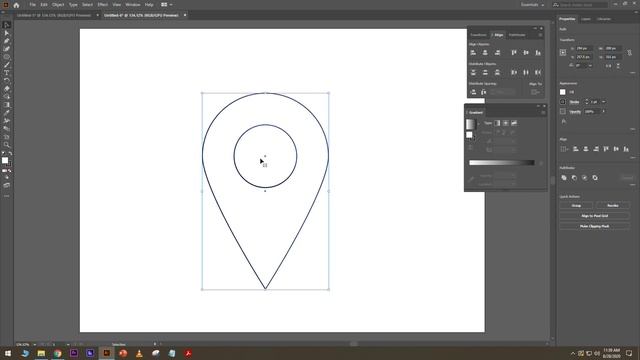Expand the opacity slider arrow

pos(604,111)
